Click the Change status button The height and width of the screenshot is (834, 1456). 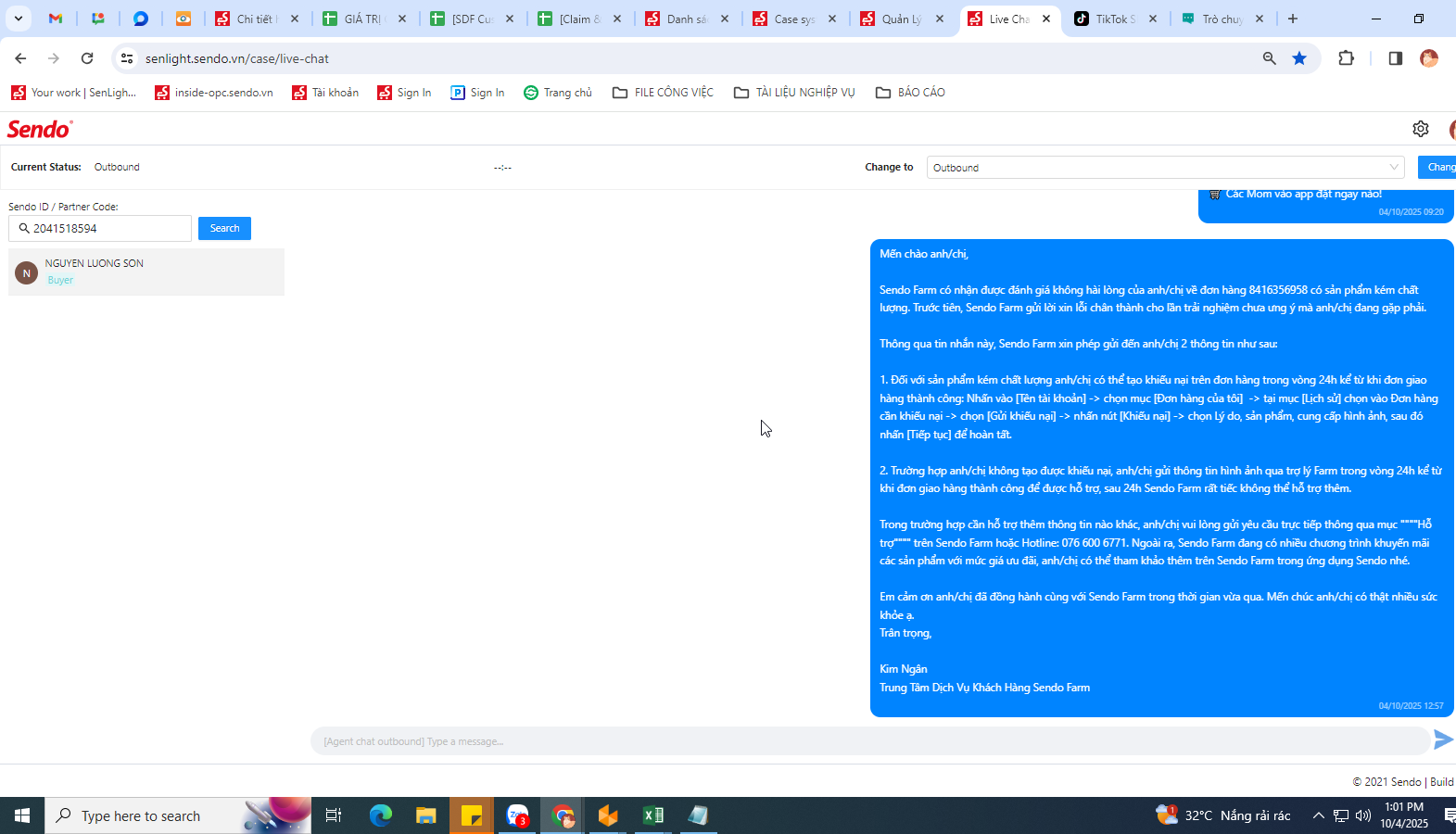pos(1437,167)
